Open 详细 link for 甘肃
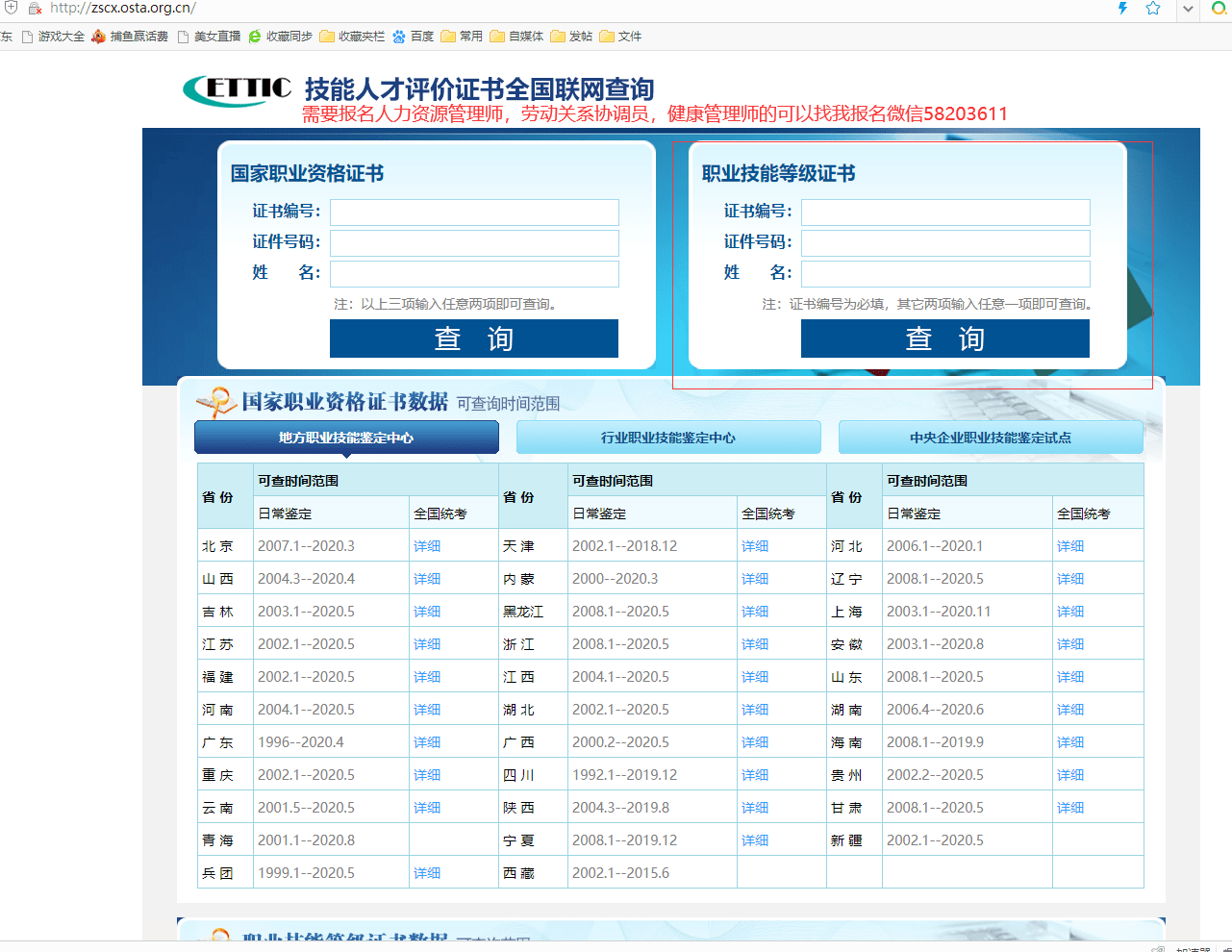Image resolution: width=1232 pixels, height=952 pixels. [x=1070, y=808]
